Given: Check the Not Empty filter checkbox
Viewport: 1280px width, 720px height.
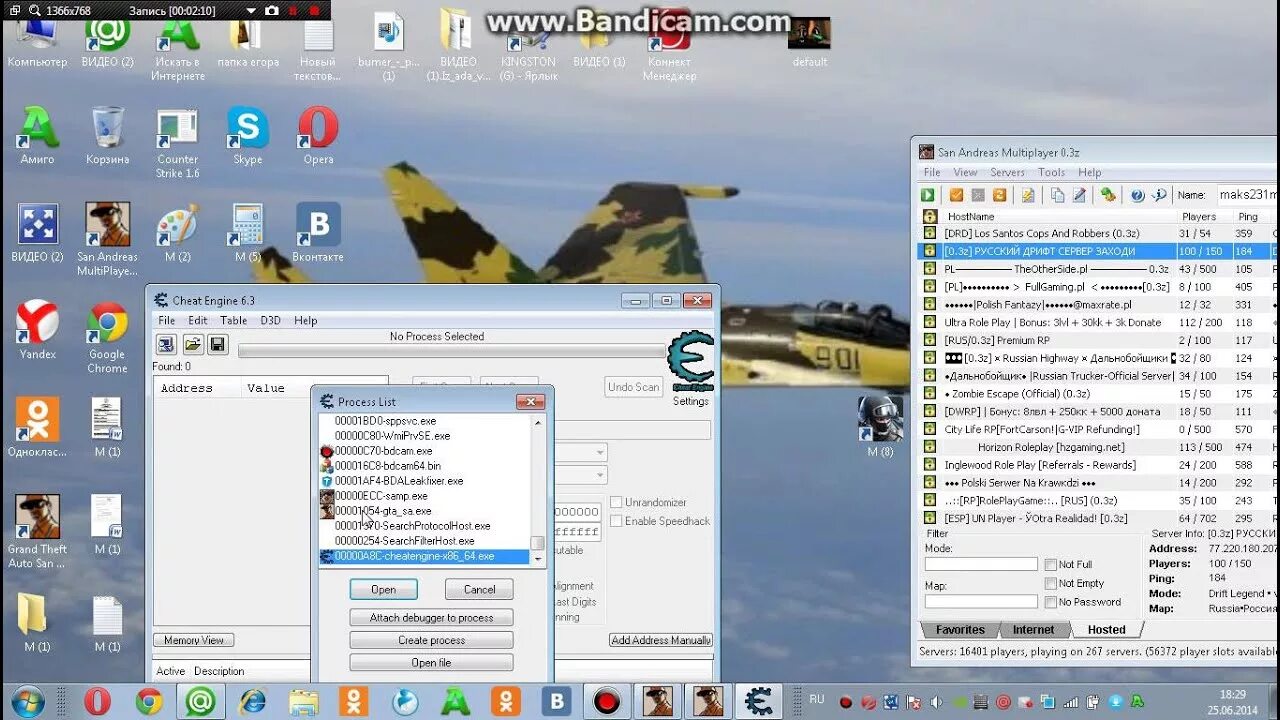Looking at the screenshot, I should [x=1050, y=583].
